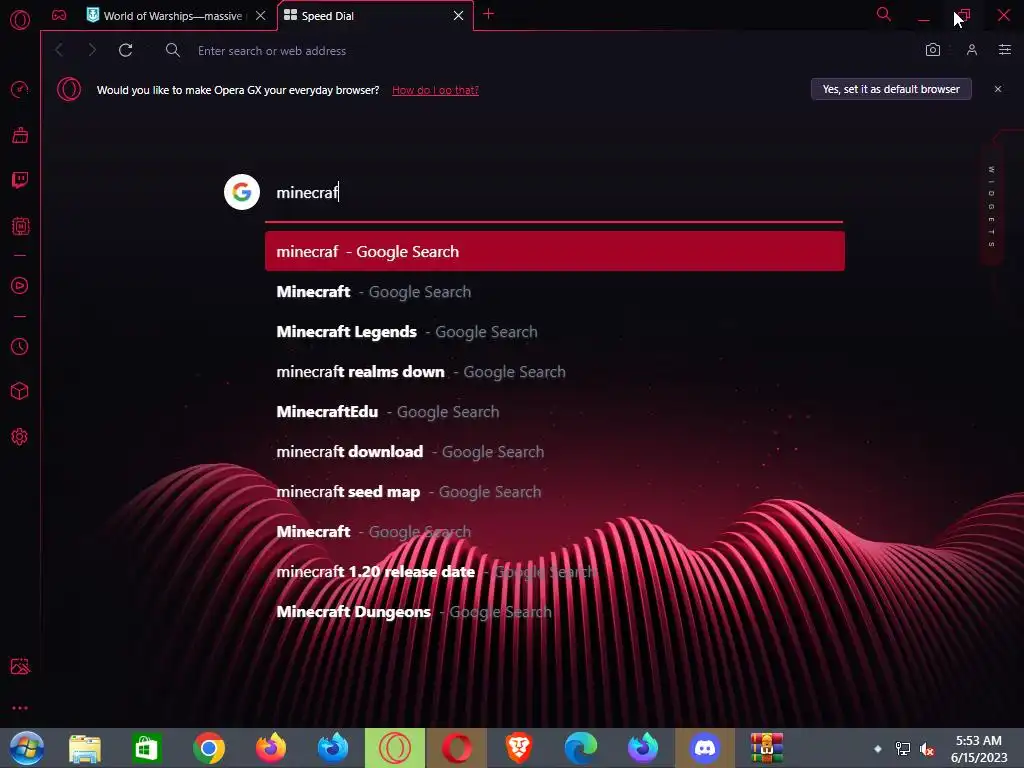This screenshot has height=768, width=1024.
Task: Open the Player icon in sidebar
Action: coord(20,285)
